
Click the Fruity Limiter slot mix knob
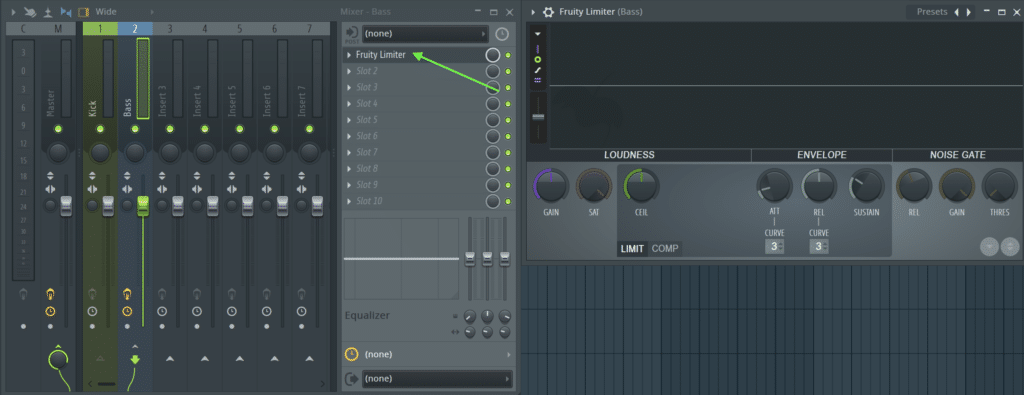tap(493, 55)
